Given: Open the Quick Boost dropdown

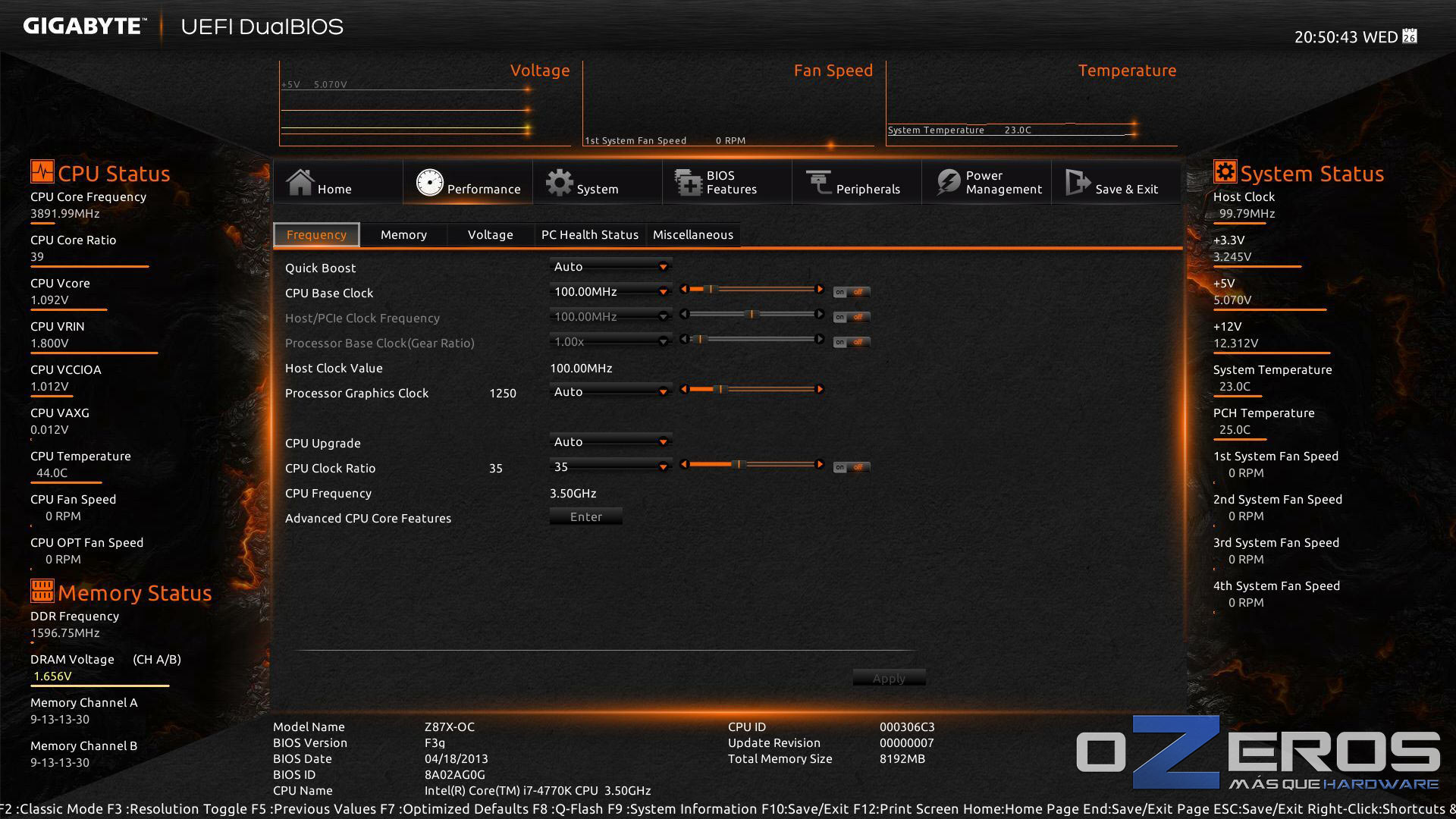Looking at the screenshot, I should click(x=610, y=266).
